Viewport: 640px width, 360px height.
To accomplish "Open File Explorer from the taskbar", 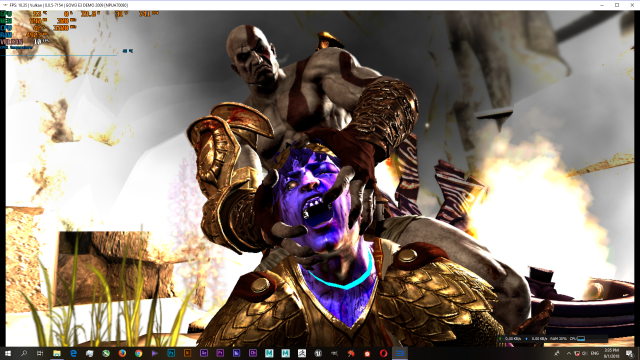I will [57, 353].
